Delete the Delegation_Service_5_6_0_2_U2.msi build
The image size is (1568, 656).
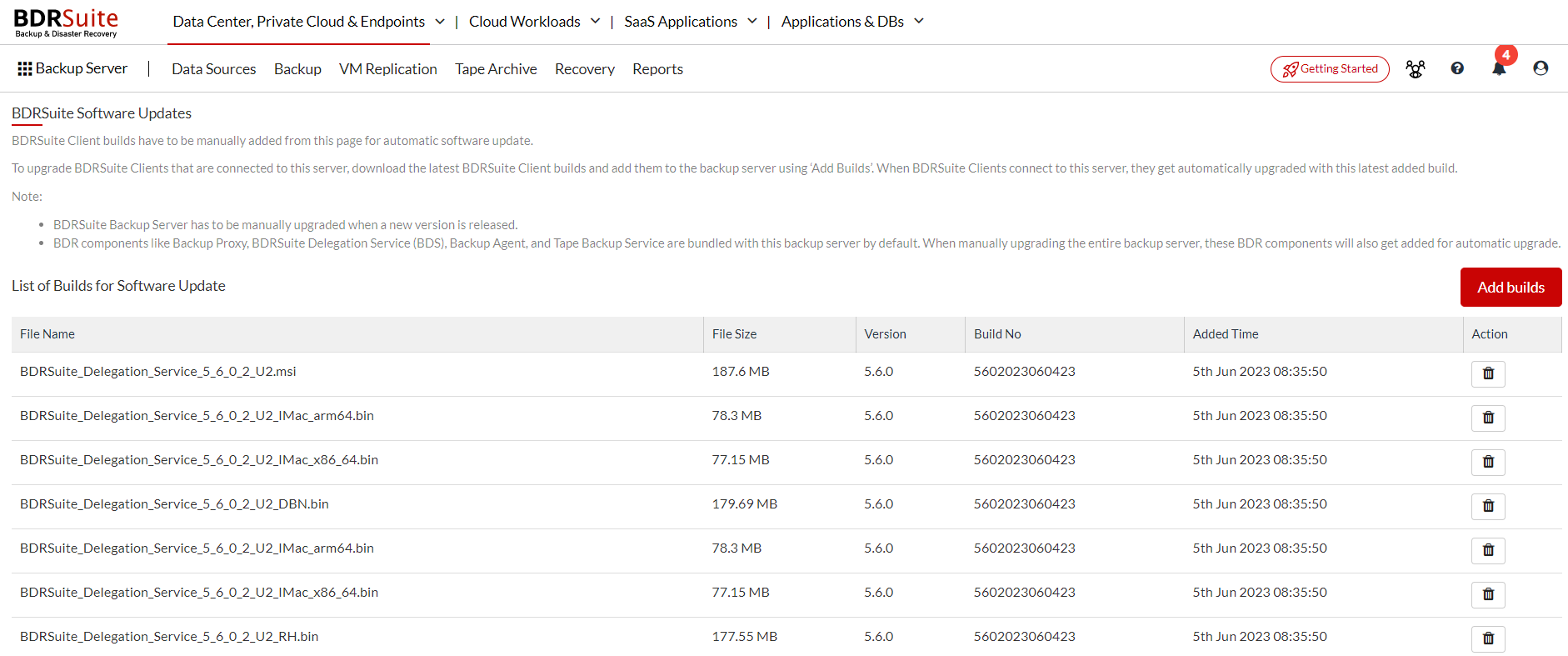click(1488, 373)
